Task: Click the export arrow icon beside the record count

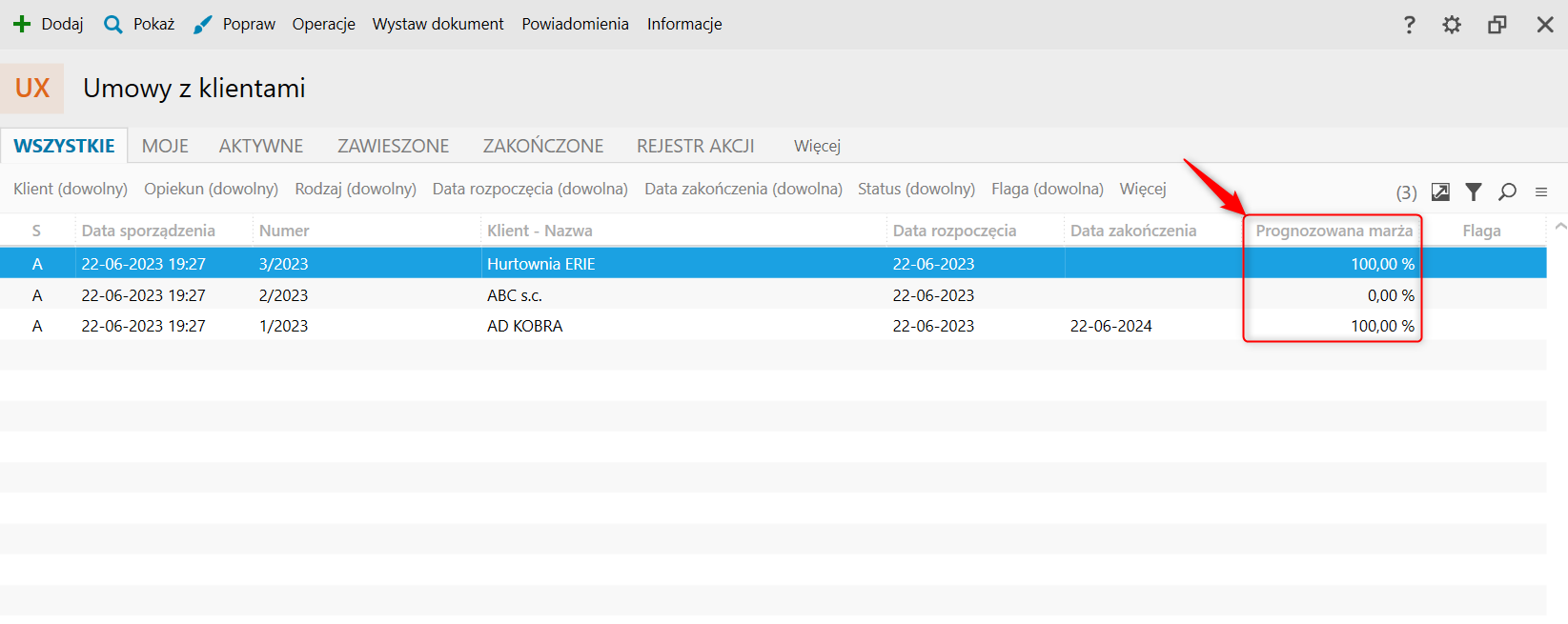Action: (x=1440, y=192)
